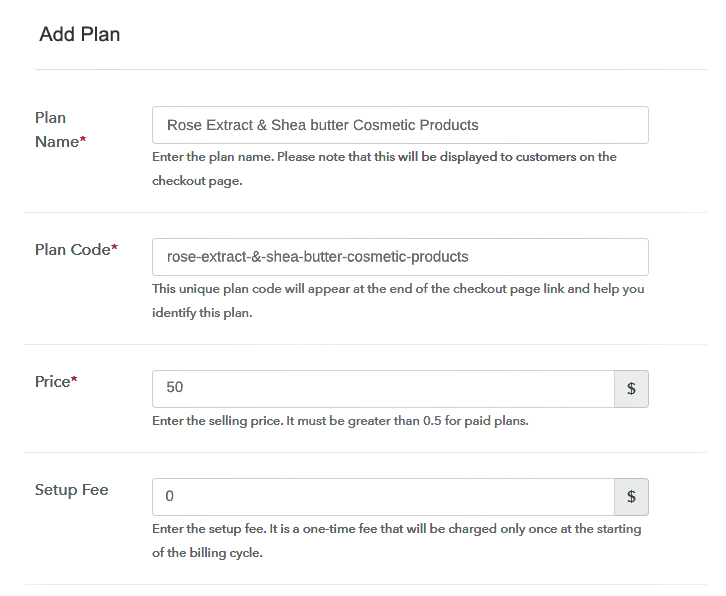Click the Add Plan heading
This screenshot has height=596, width=726.
point(80,35)
